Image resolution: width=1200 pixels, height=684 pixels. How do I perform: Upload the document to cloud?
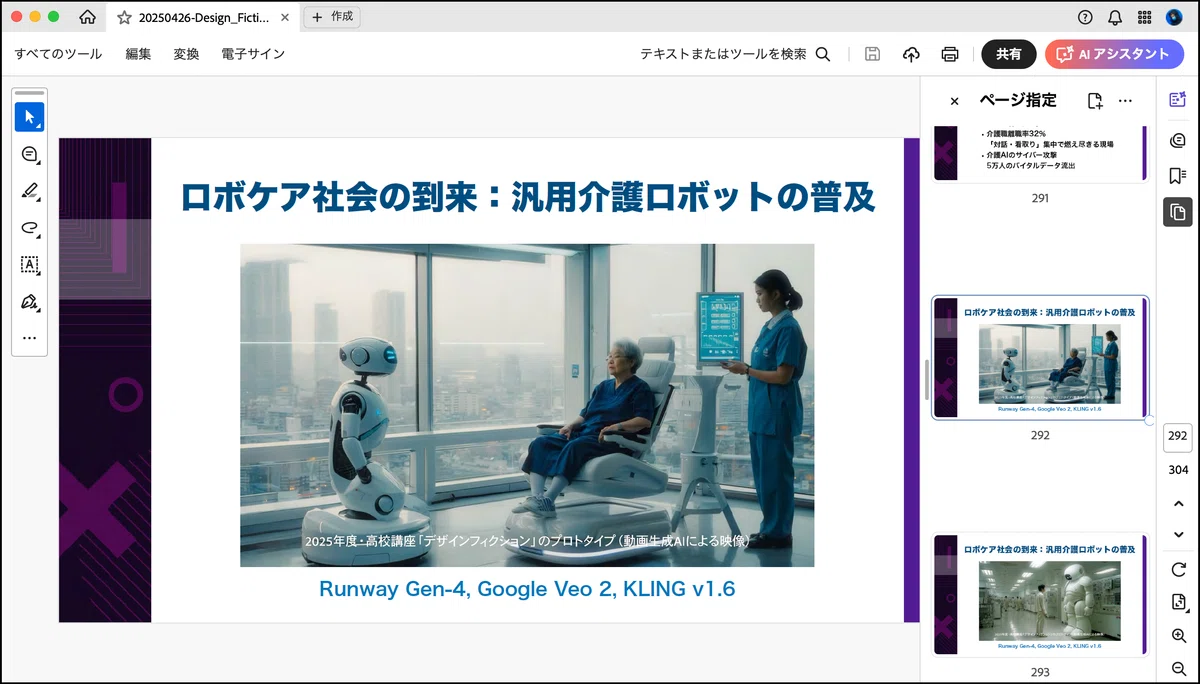[911, 54]
